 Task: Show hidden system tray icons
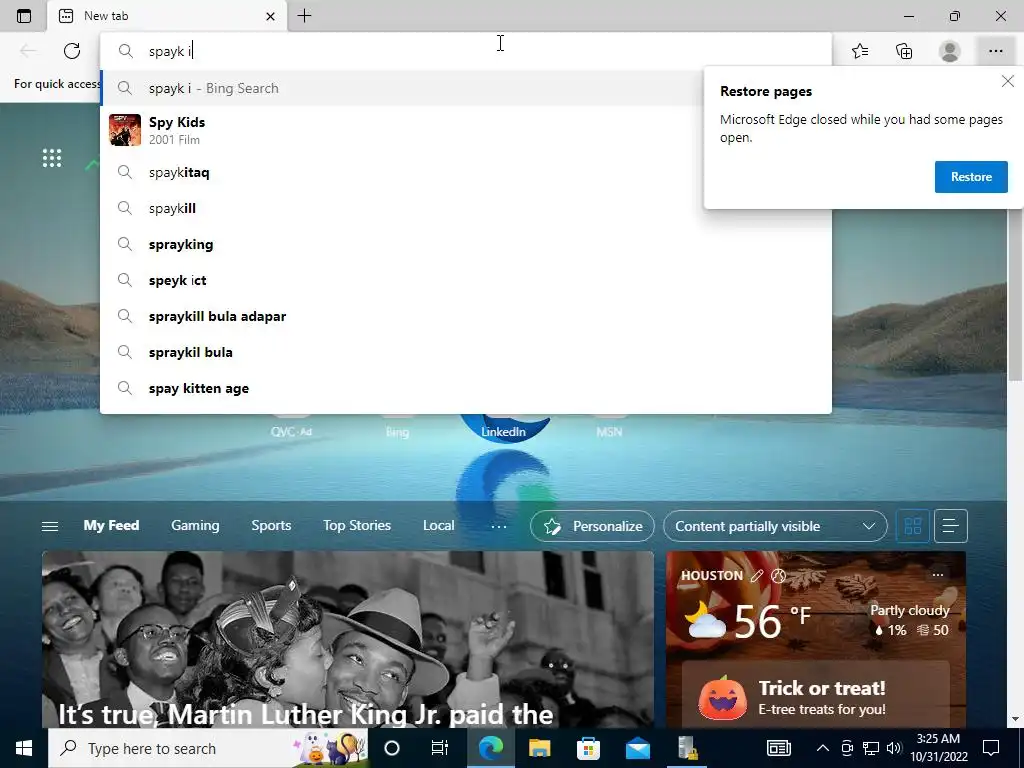pos(823,748)
